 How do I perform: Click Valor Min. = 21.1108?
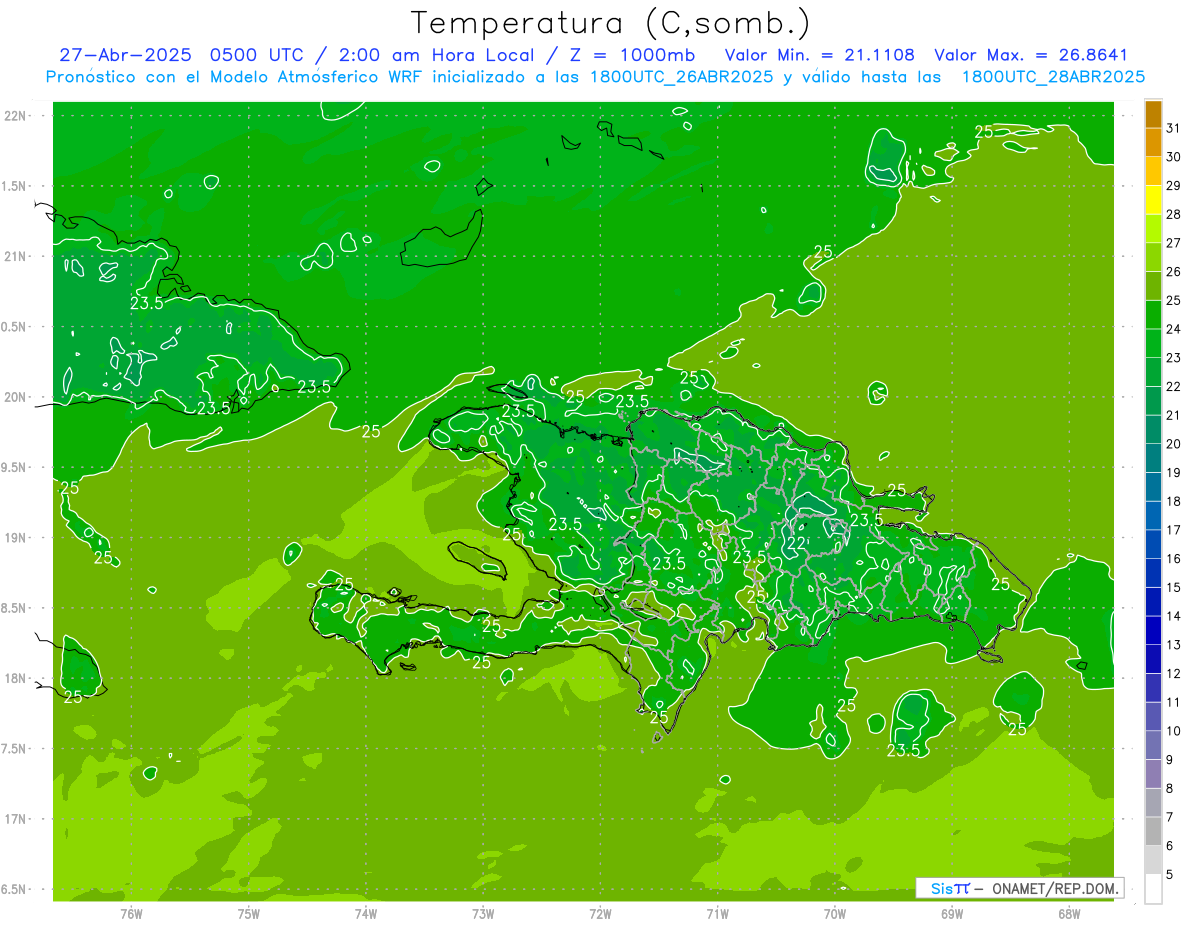(822, 55)
